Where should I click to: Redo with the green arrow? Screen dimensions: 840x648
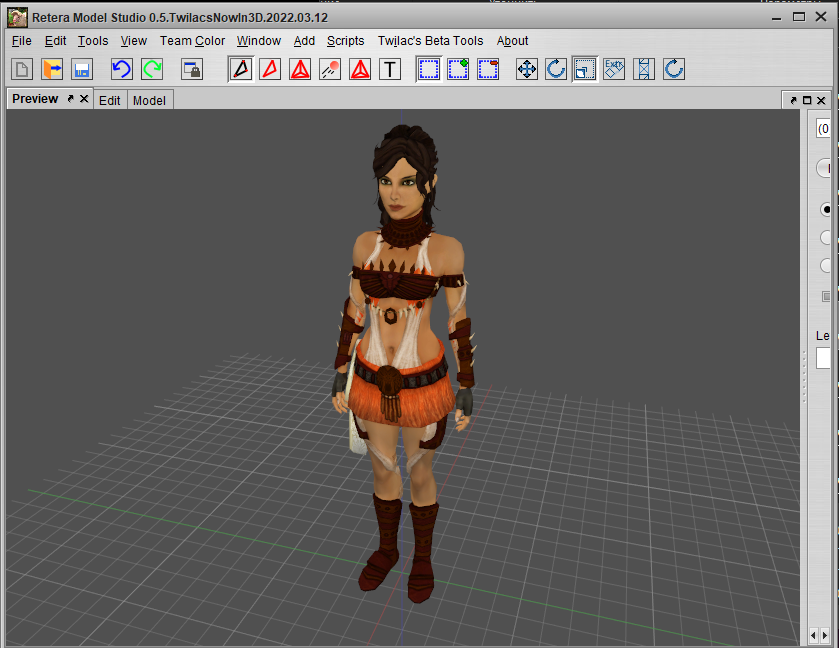[152, 70]
